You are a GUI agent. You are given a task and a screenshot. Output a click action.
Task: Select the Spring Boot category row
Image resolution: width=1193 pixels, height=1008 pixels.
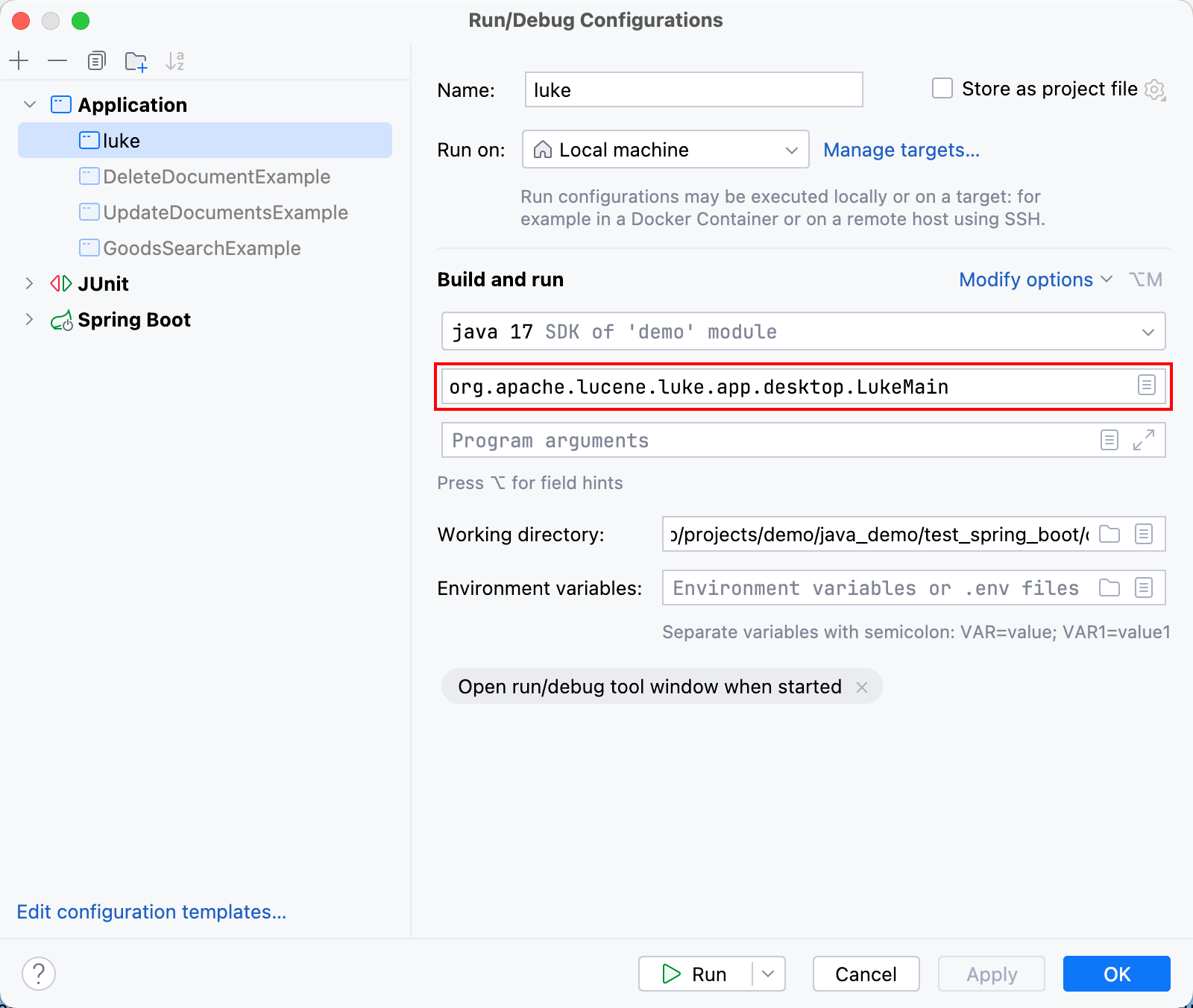205,319
